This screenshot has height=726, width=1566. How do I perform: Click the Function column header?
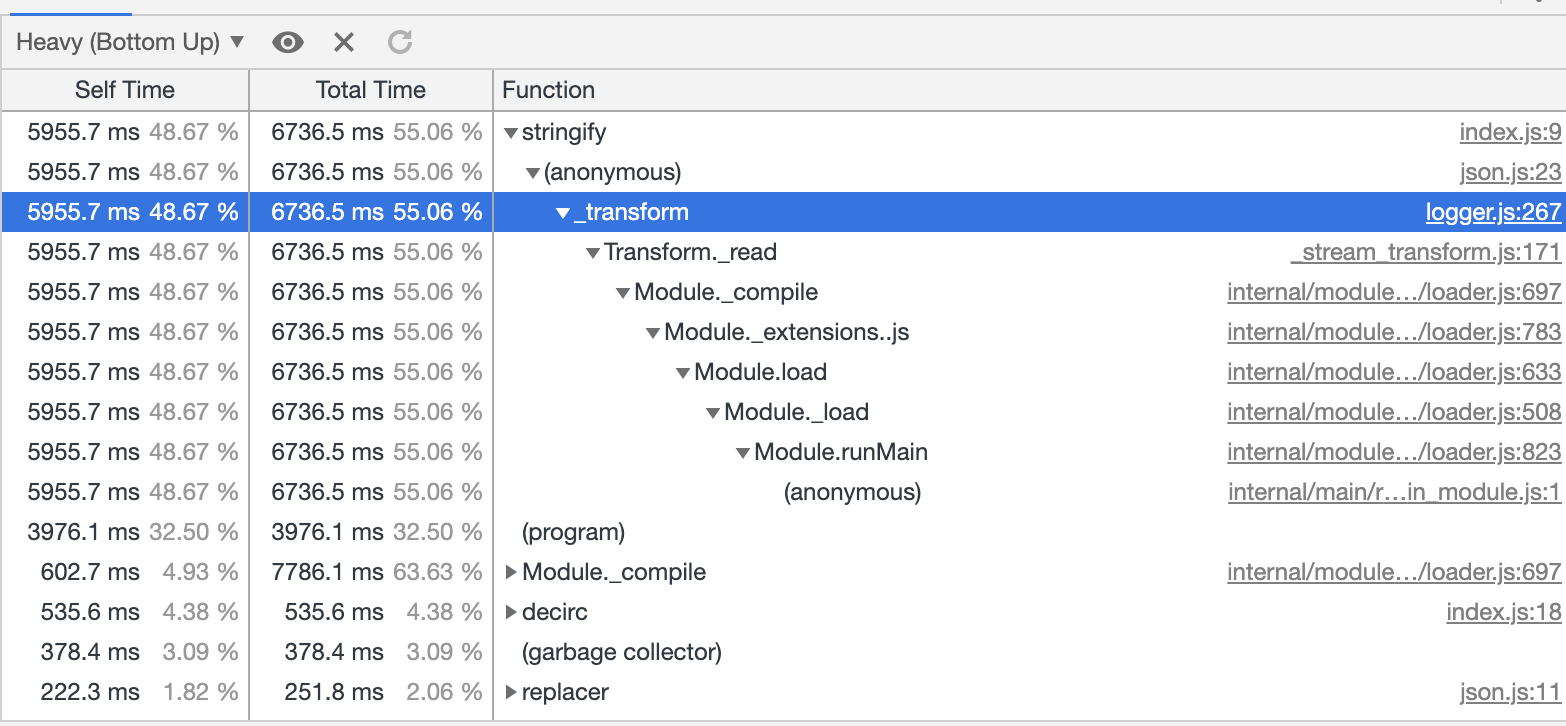pyautogui.click(x=548, y=90)
